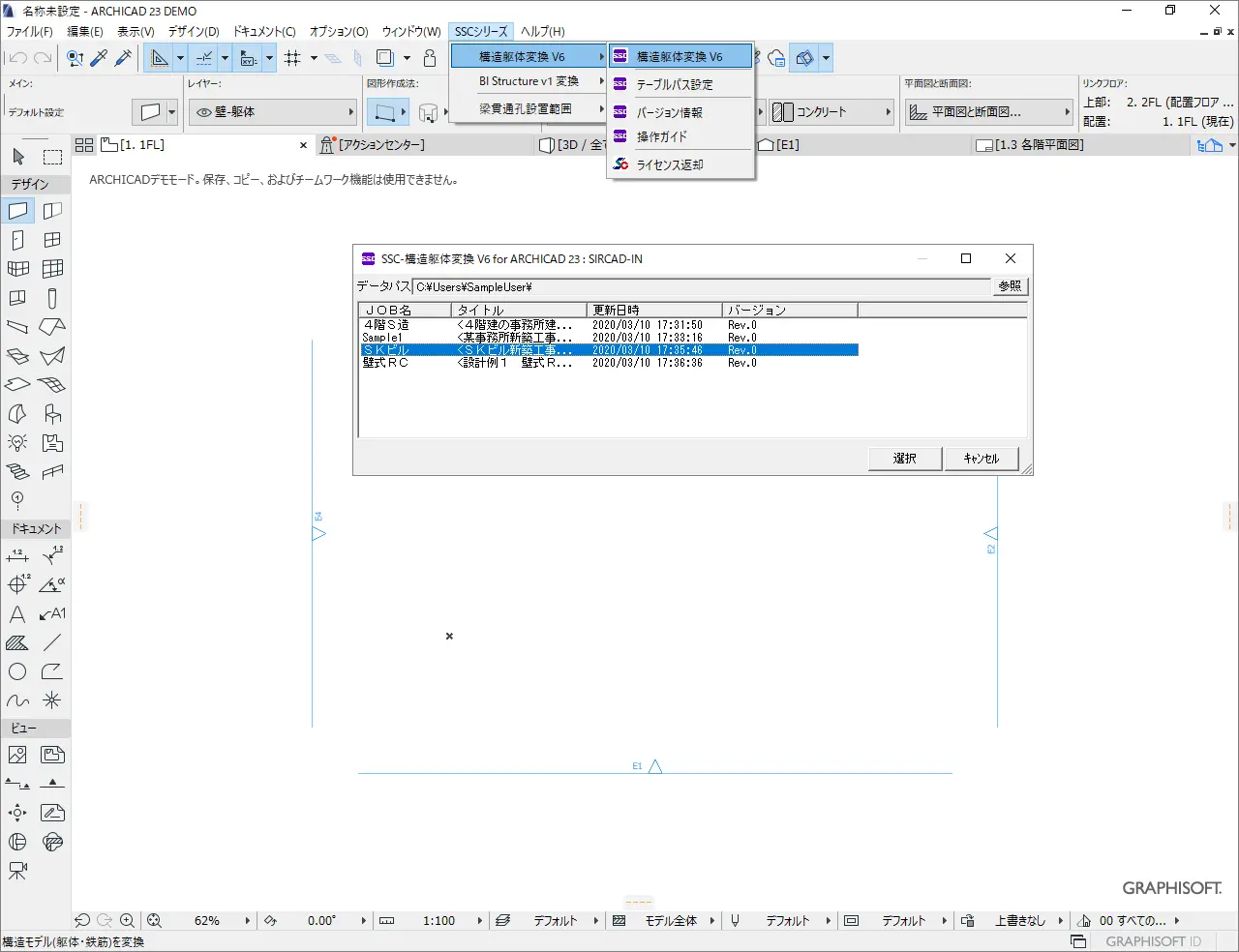Screen dimensions: 1239x952
Task: Expand the モデル全体 model view options
Action: (x=712, y=921)
